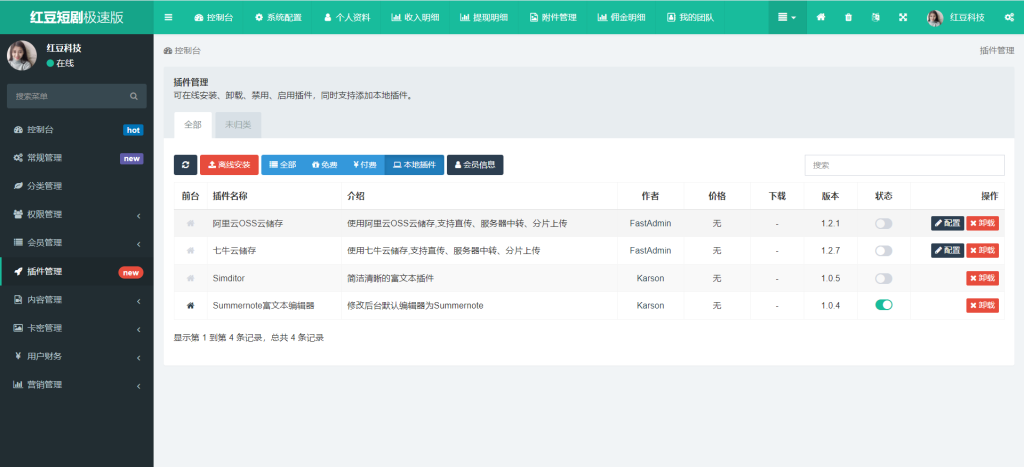1024x467 pixels.
Task: Click 配置 for 七牛云储存
Action: click(x=947, y=251)
